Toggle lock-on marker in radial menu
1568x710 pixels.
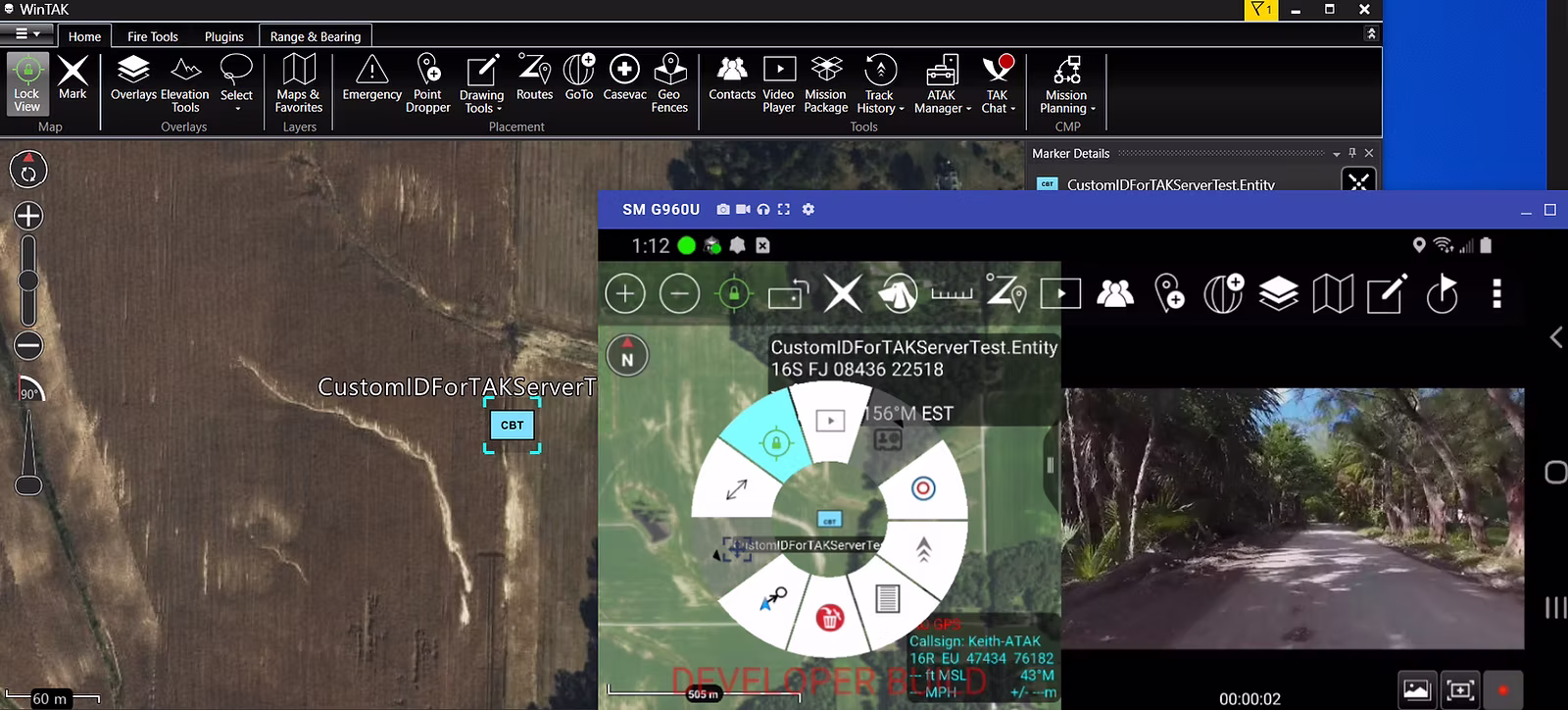pyautogui.click(x=775, y=443)
